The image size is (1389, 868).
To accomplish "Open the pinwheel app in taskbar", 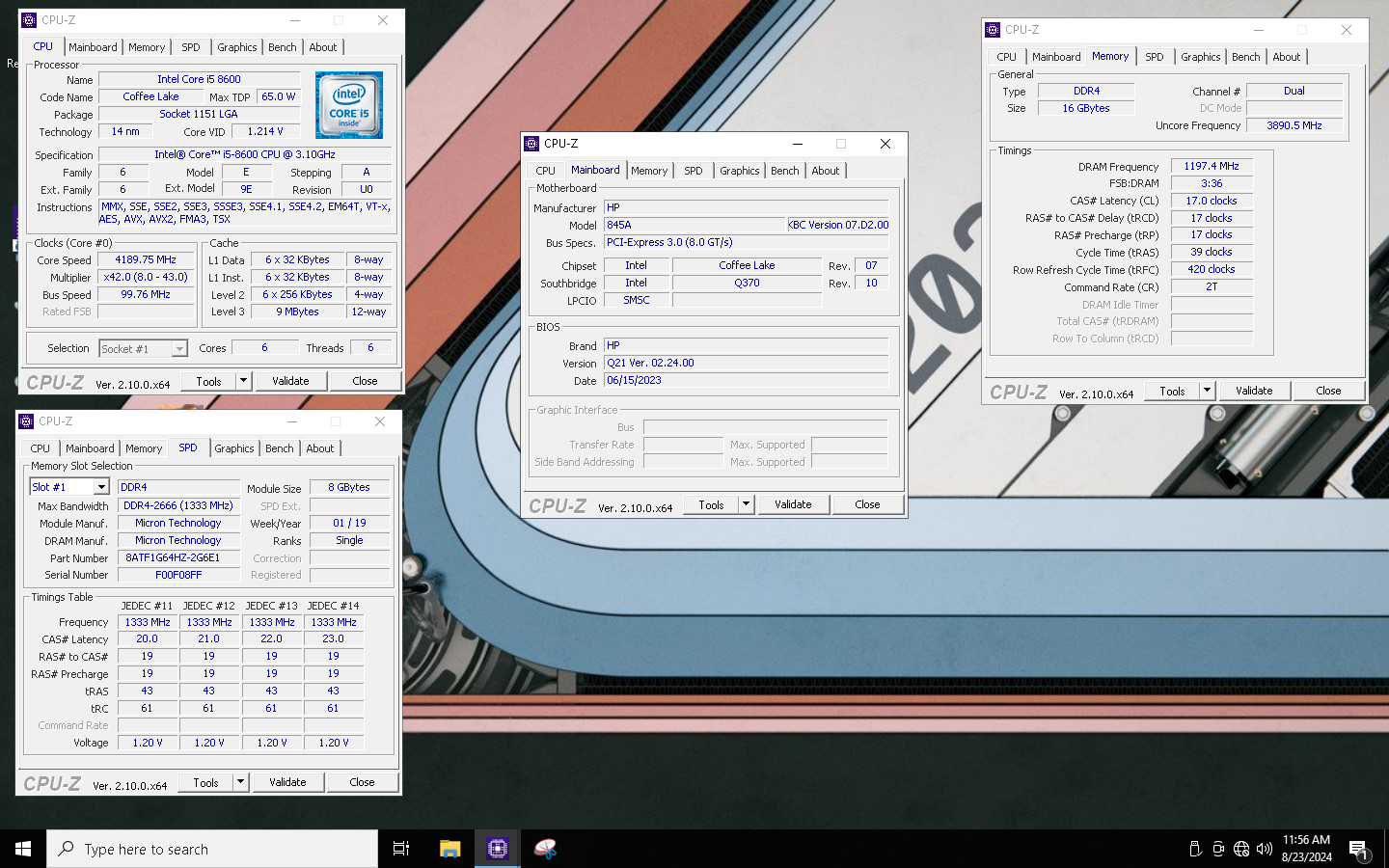I will point(546,849).
